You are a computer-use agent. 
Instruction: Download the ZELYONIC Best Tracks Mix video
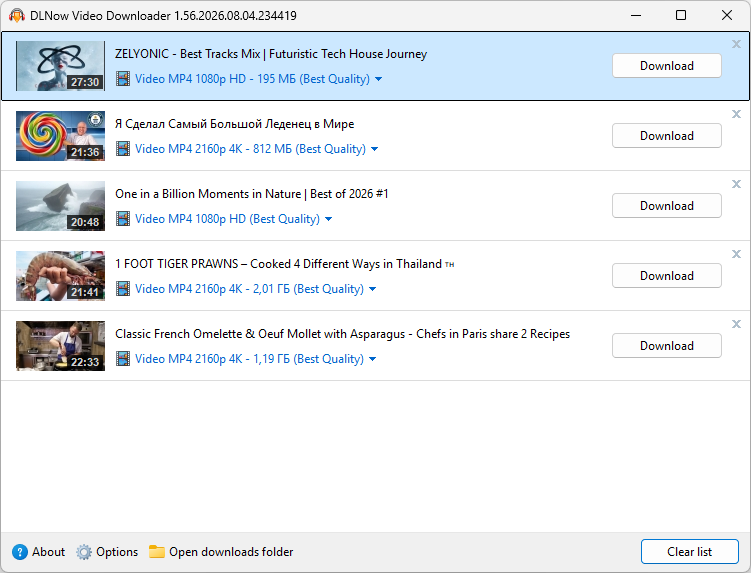[x=667, y=66]
